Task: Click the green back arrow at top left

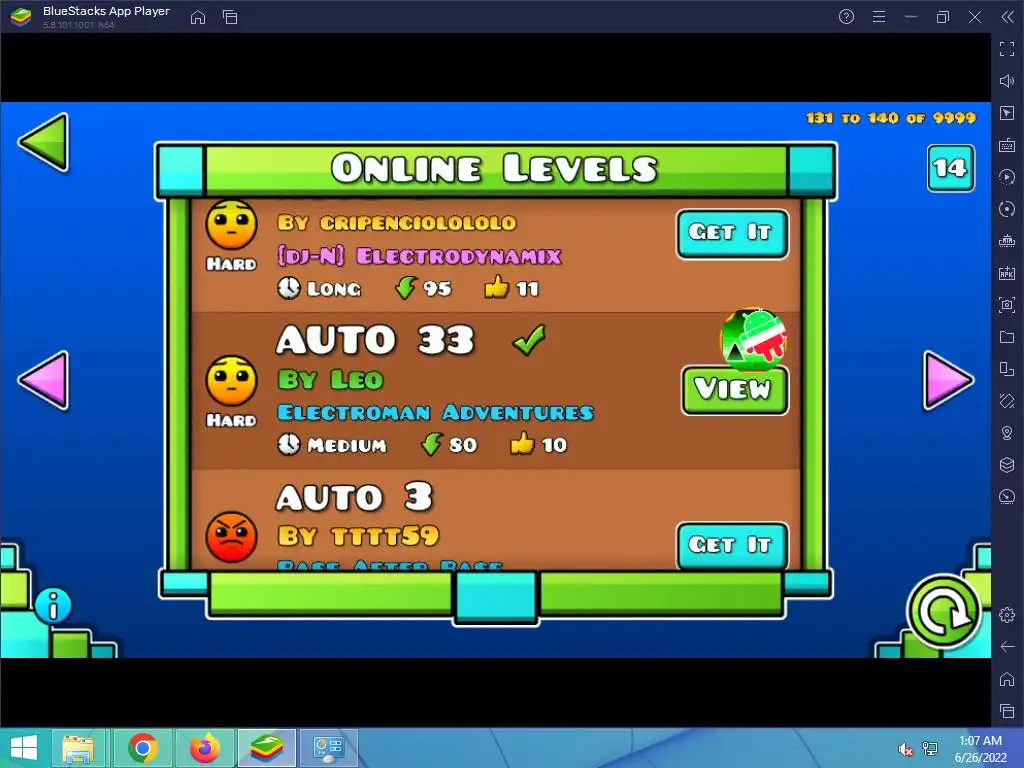Action: [x=45, y=142]
